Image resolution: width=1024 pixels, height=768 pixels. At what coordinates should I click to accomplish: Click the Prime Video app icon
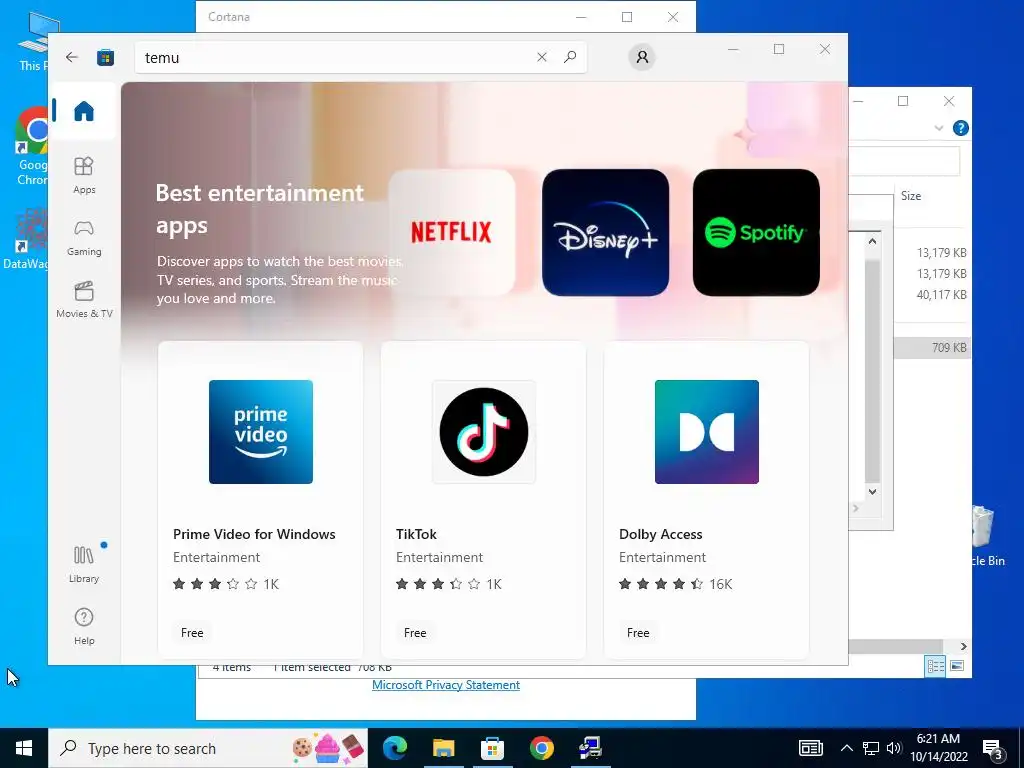pyautogui.click(x=261, y=432)
